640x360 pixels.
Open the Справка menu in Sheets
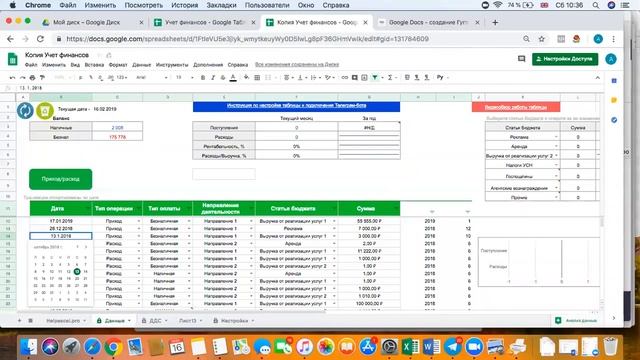click(238, 65)
